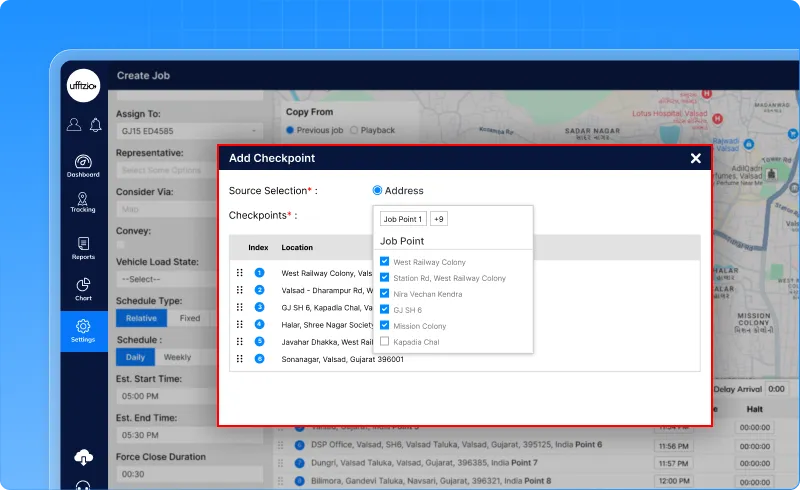Uncheck West Railway Colony job point
Screen dimensions: 800x490
(385, 262)
